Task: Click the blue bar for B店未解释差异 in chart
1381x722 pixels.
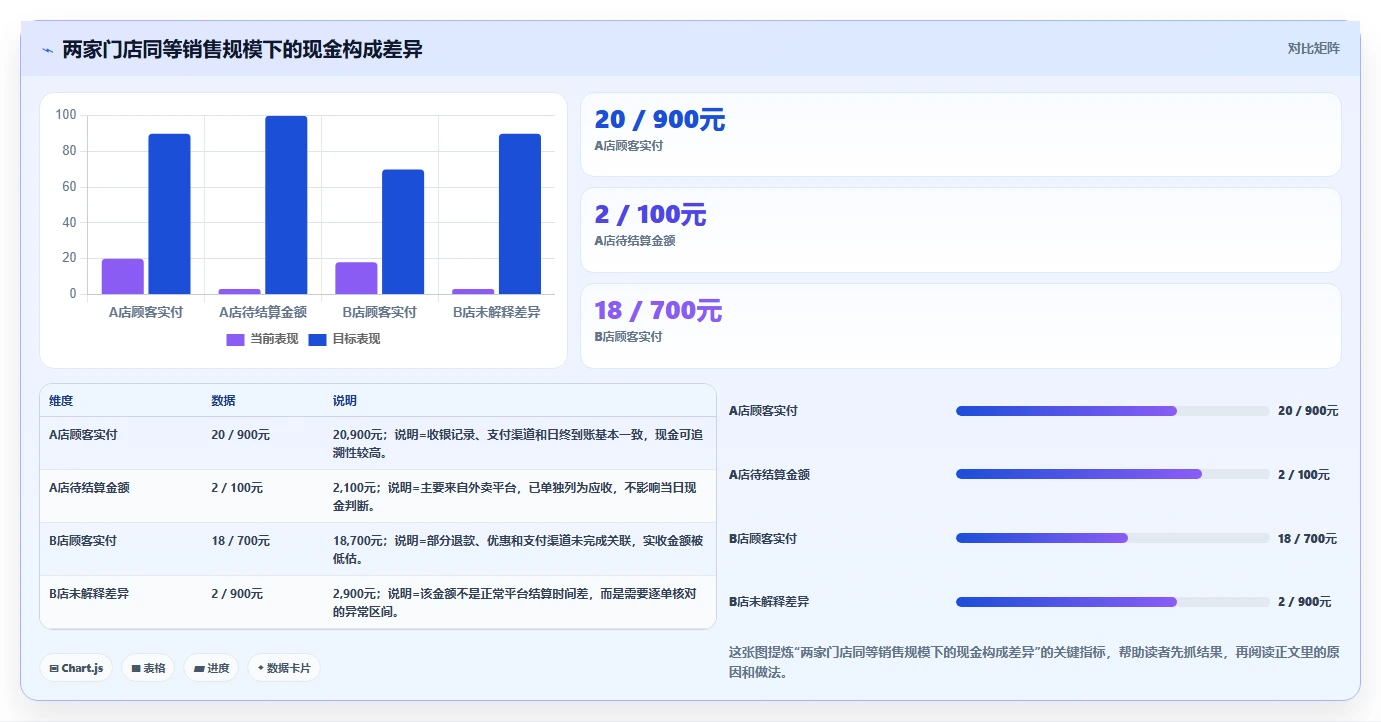Action: pyautogui.click(x=520, y=214)
